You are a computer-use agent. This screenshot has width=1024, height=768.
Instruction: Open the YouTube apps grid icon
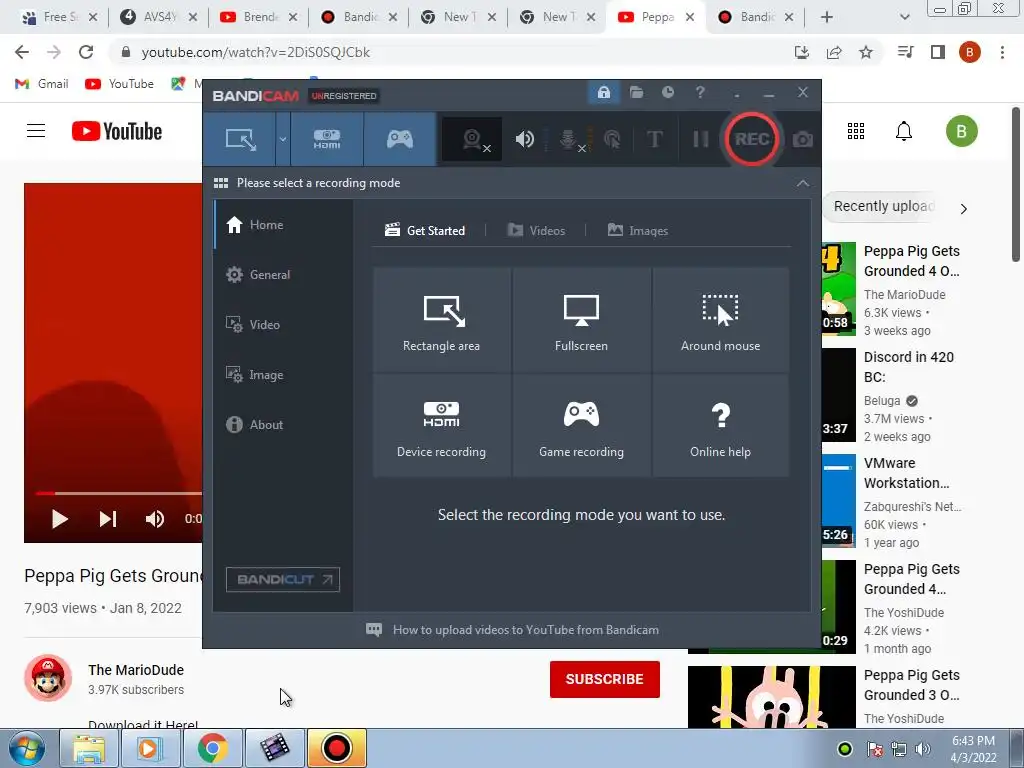pos(856,131)
